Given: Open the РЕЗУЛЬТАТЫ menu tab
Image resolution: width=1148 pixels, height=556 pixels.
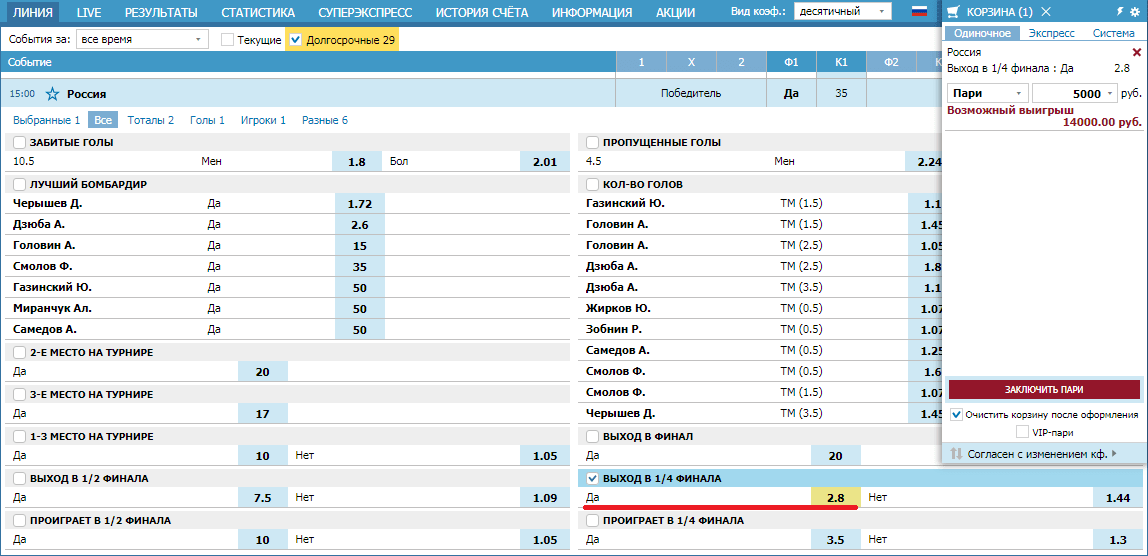Looking at the screenshot, I should (x=161, y=12).
